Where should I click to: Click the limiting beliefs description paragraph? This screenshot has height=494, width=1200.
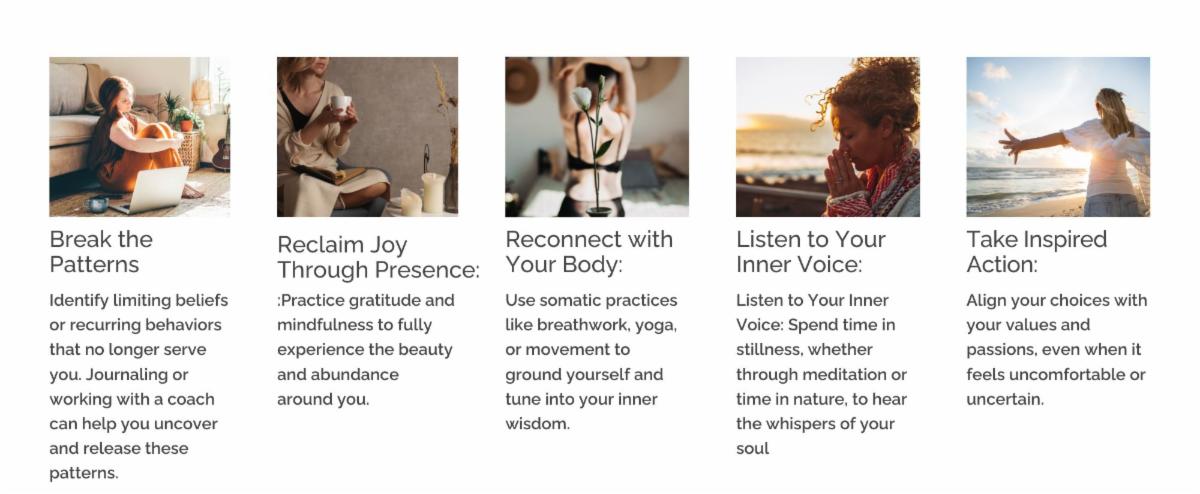pyautogui.click(x=139, y=386)
